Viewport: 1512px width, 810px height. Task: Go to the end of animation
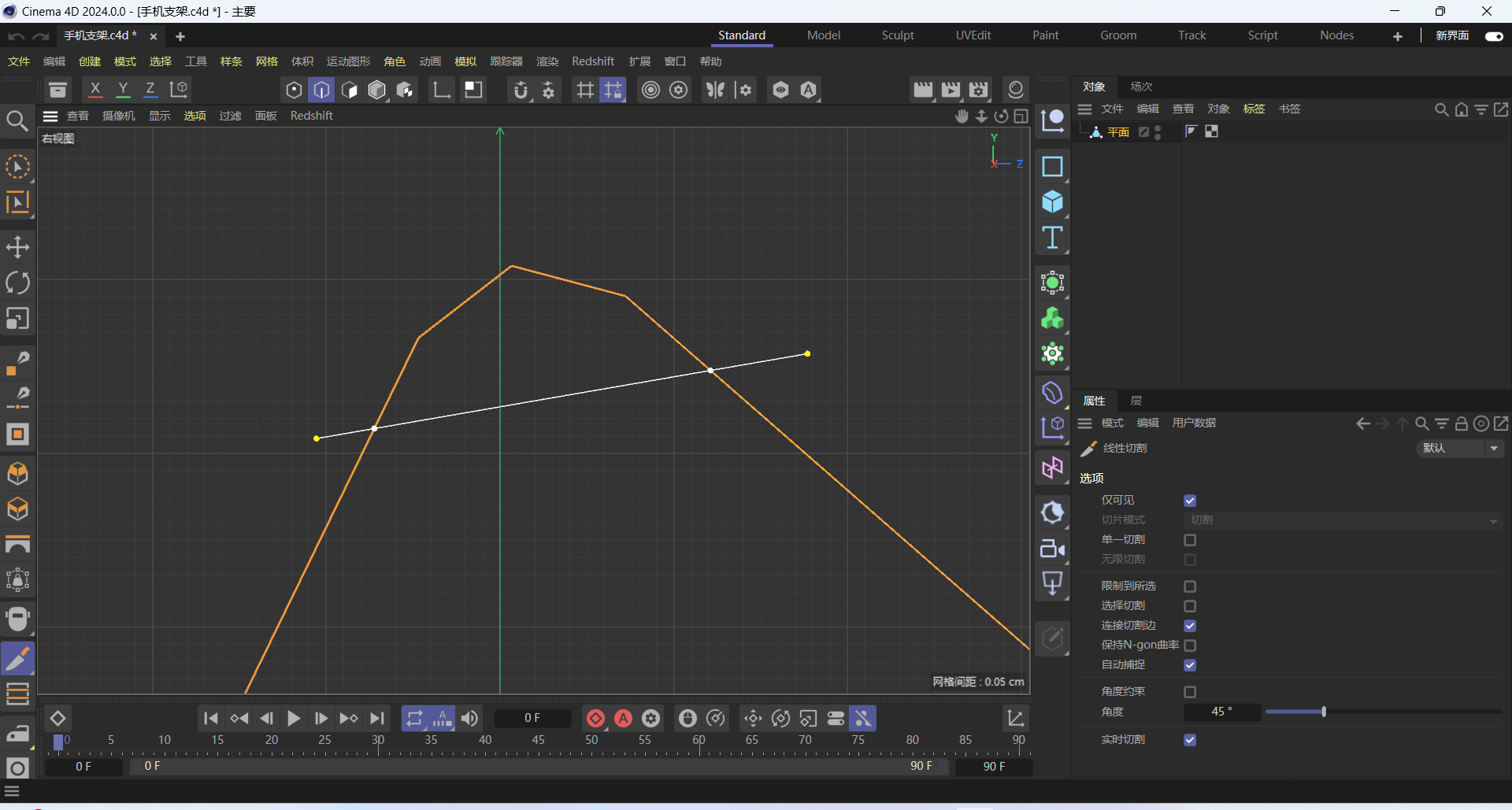[x=377, y=718]
